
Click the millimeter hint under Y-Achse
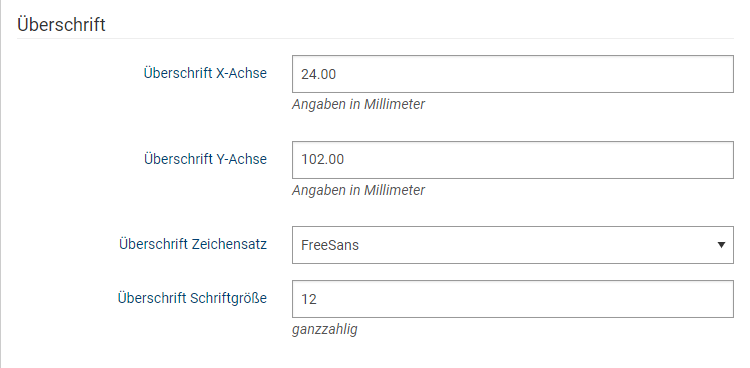(358, 190)
